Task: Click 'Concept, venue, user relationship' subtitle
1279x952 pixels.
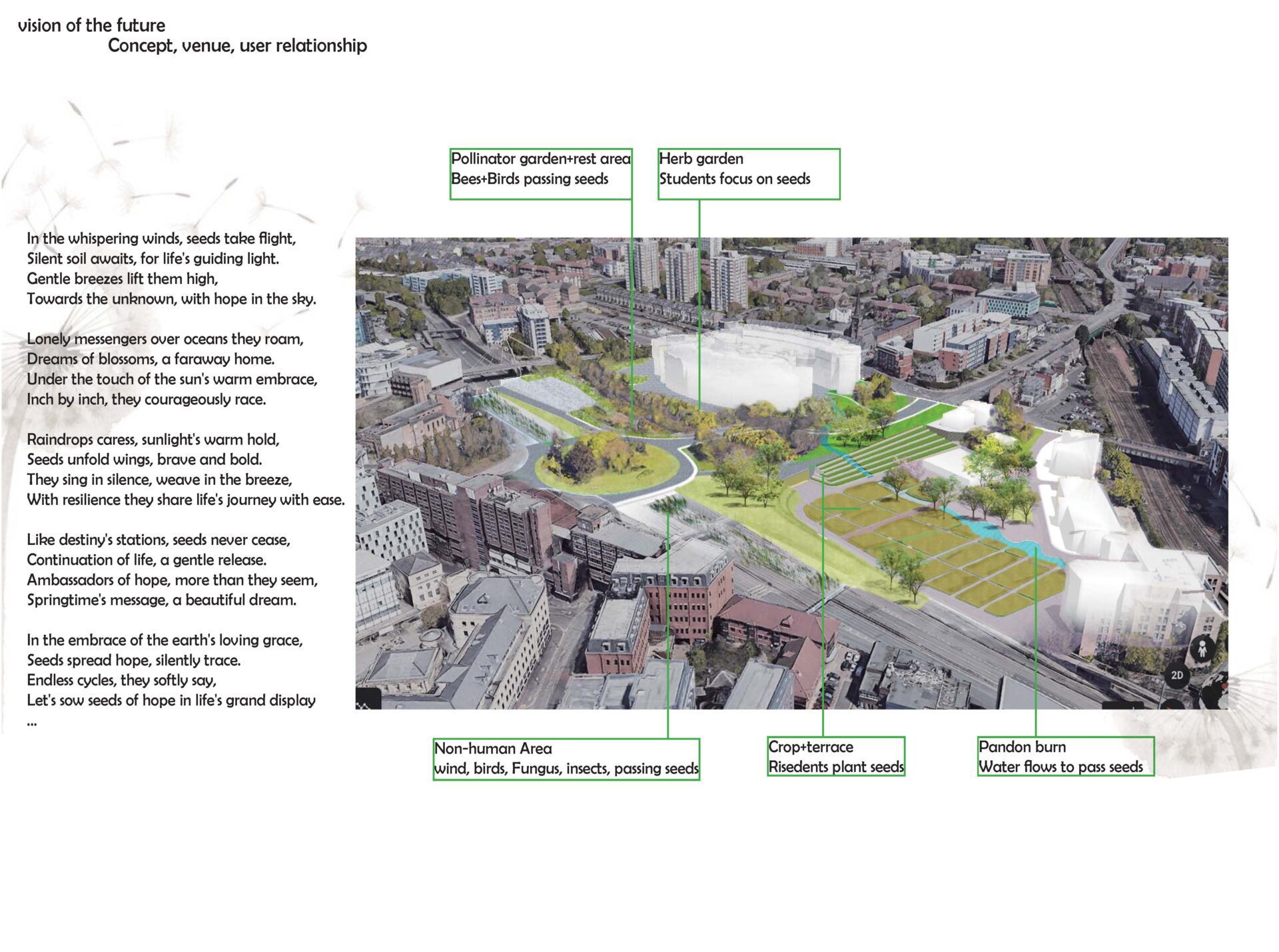Action: tap(237, 45)
